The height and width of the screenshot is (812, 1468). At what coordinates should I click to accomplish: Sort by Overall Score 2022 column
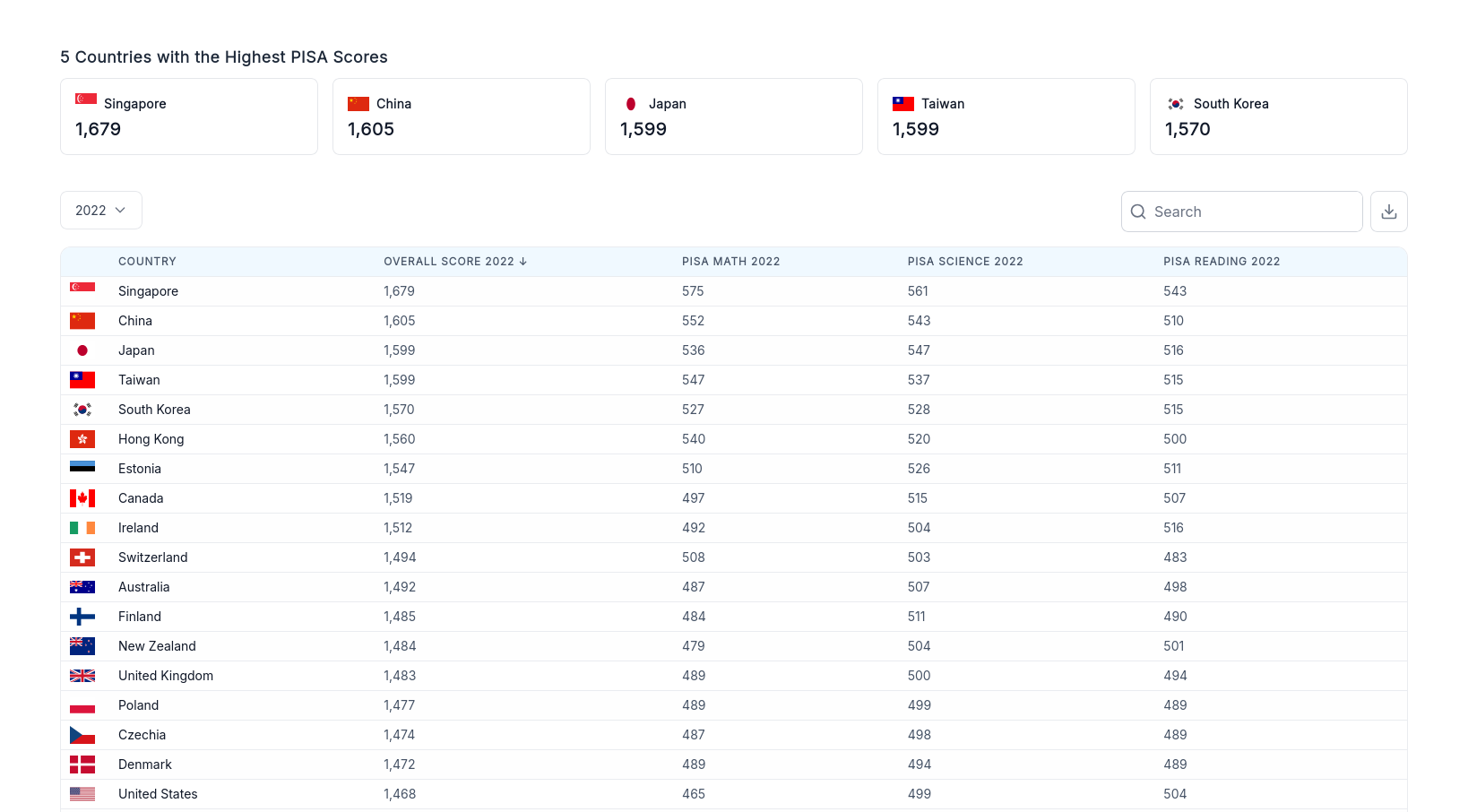coord(455,262)
